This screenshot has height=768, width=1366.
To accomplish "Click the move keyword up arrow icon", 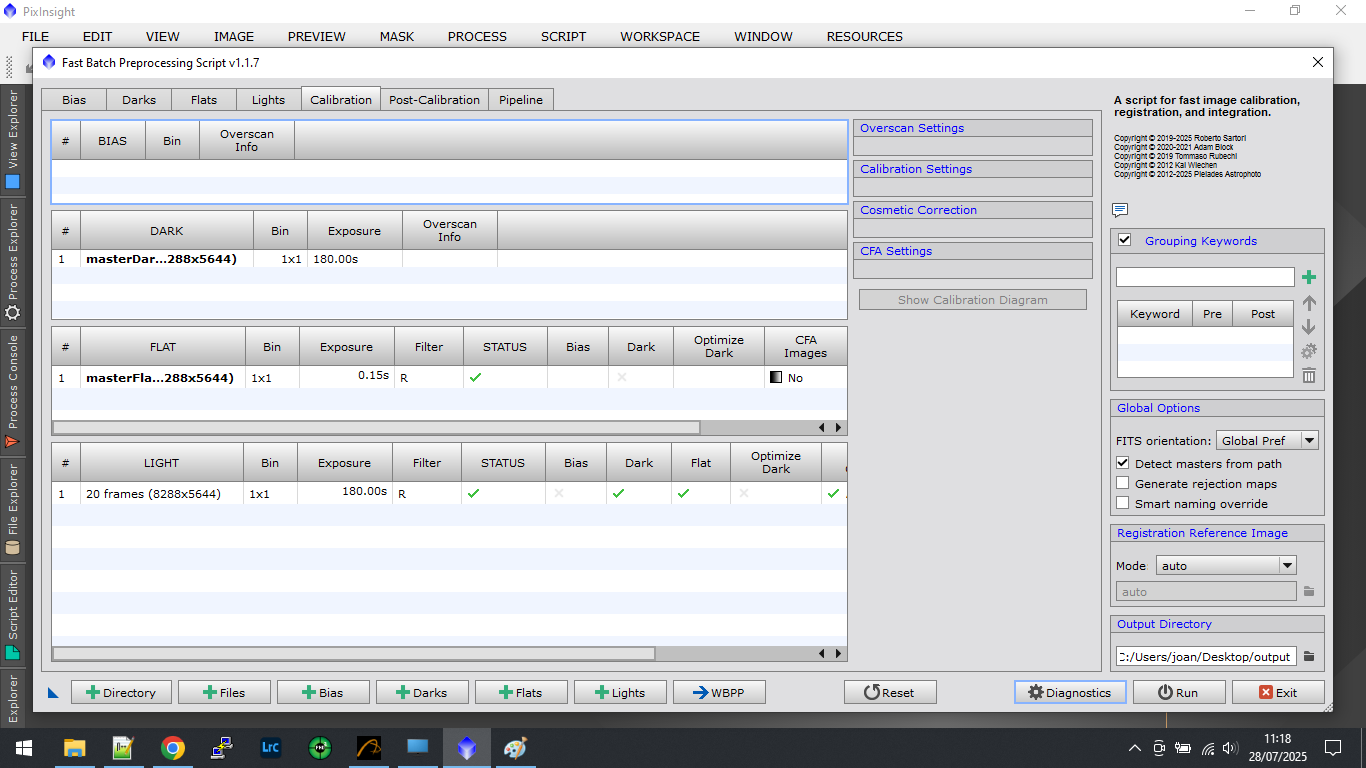I will tap(1309, 302).
